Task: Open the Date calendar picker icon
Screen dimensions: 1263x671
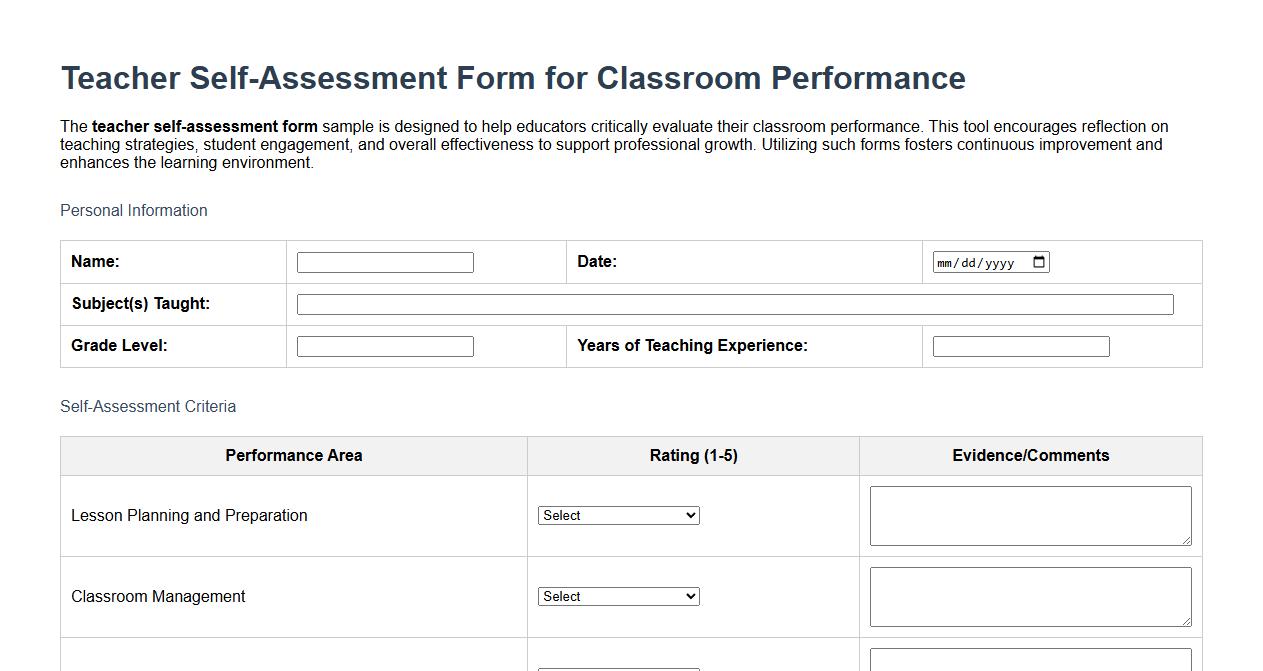Action: pos(1039,261)
